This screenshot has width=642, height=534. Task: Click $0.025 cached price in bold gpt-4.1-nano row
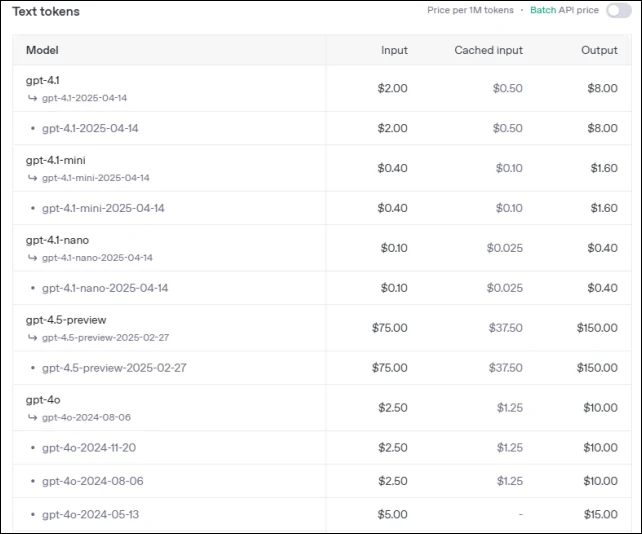(505, 248)
